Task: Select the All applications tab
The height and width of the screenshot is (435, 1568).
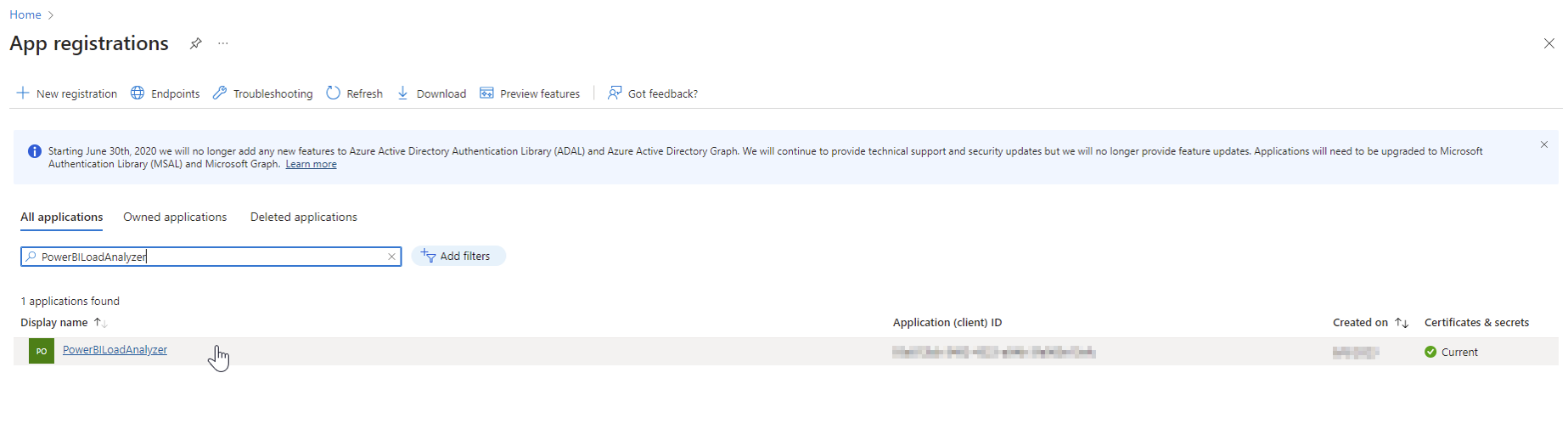Action: 62,217
